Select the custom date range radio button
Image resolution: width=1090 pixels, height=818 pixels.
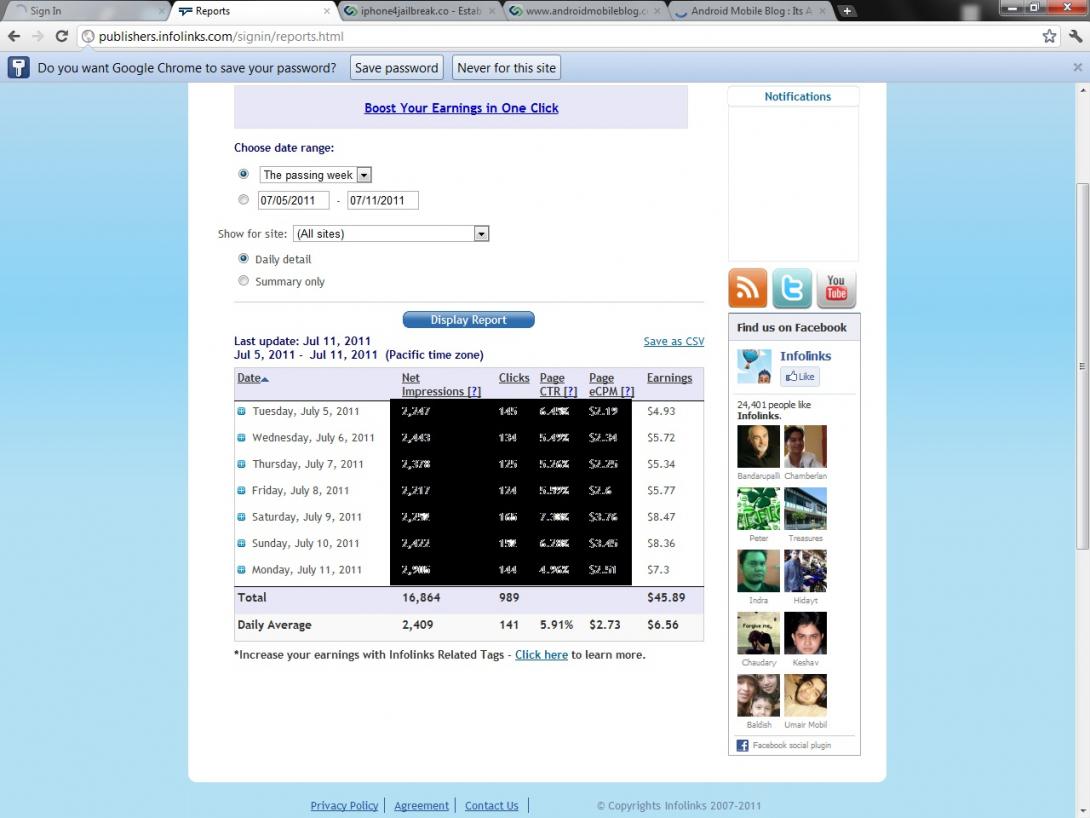pos(243,199)
